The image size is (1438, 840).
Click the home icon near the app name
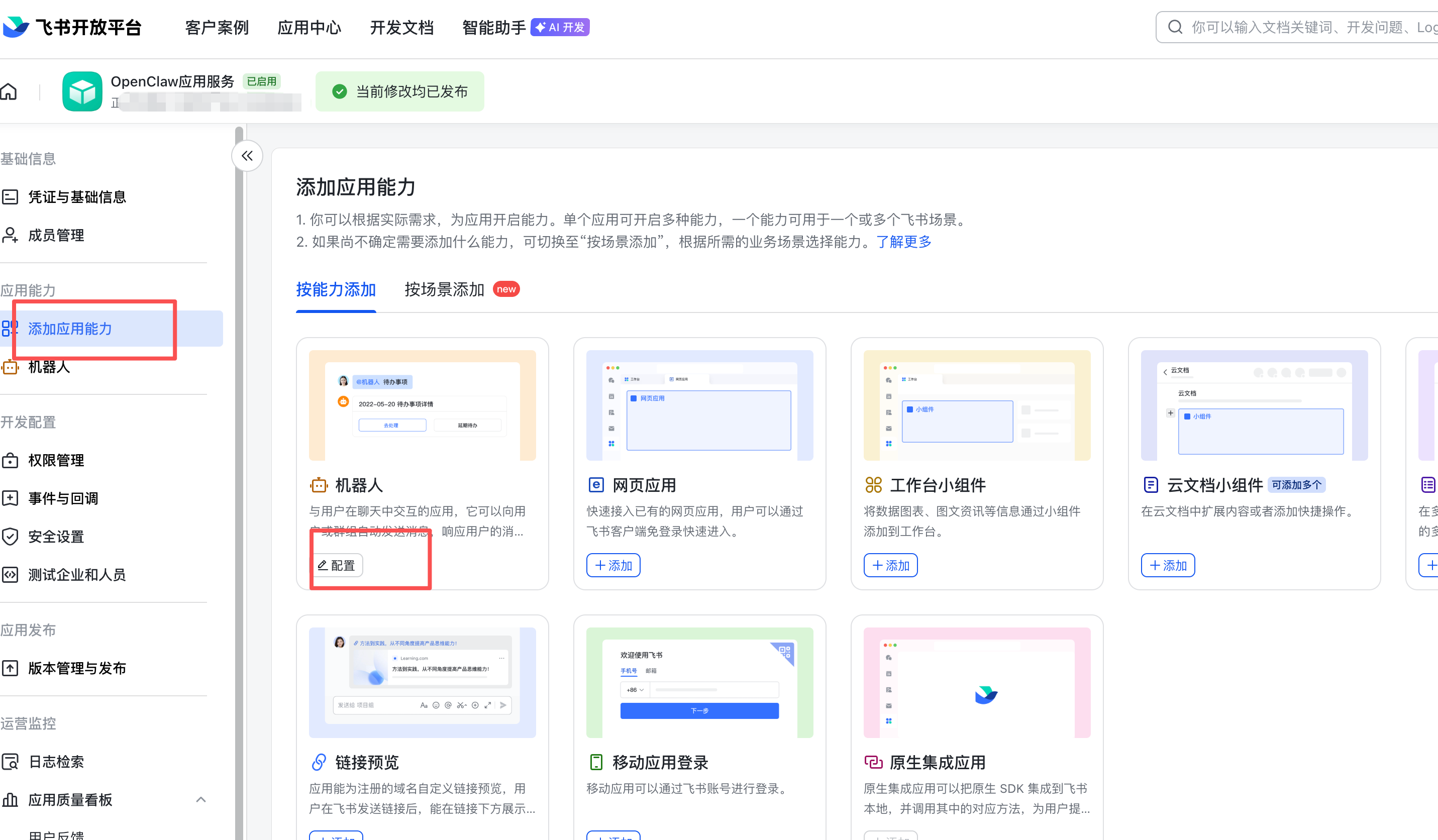click(9, 91)
